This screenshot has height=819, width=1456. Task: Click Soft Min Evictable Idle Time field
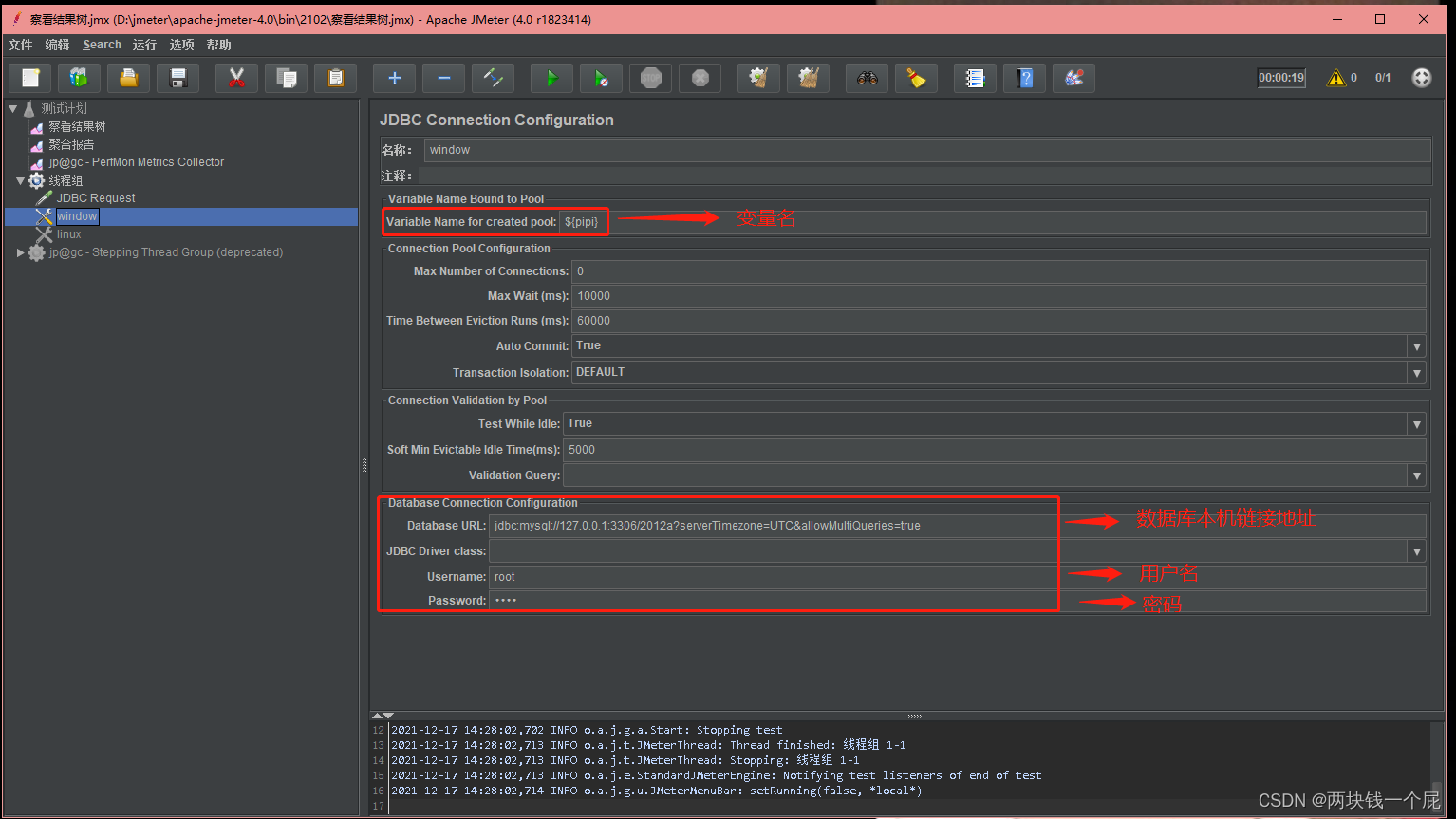(995, 450)
